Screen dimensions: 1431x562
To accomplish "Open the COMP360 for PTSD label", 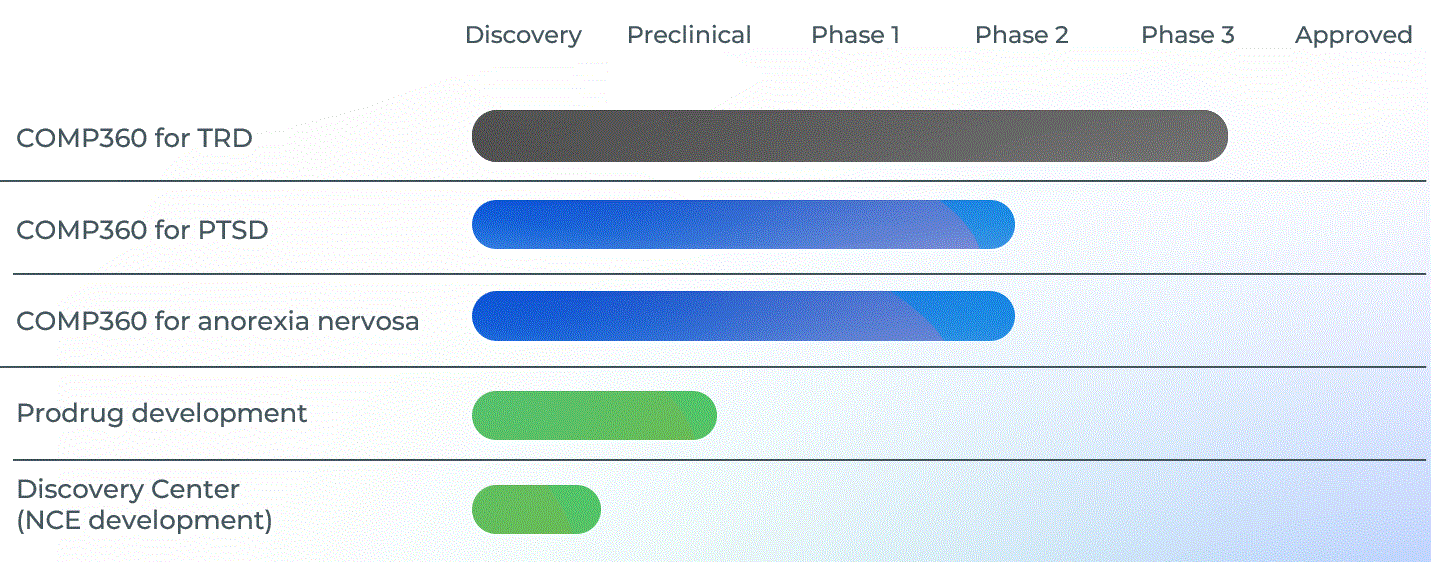I will click(x=142, y=230).
